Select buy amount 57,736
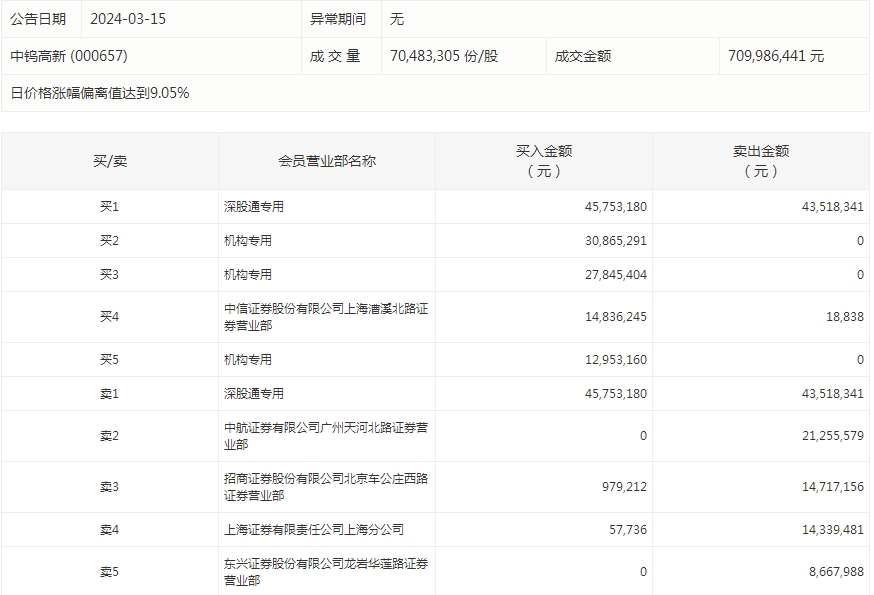This screenshot has width=874, height=595. (628, 530)
